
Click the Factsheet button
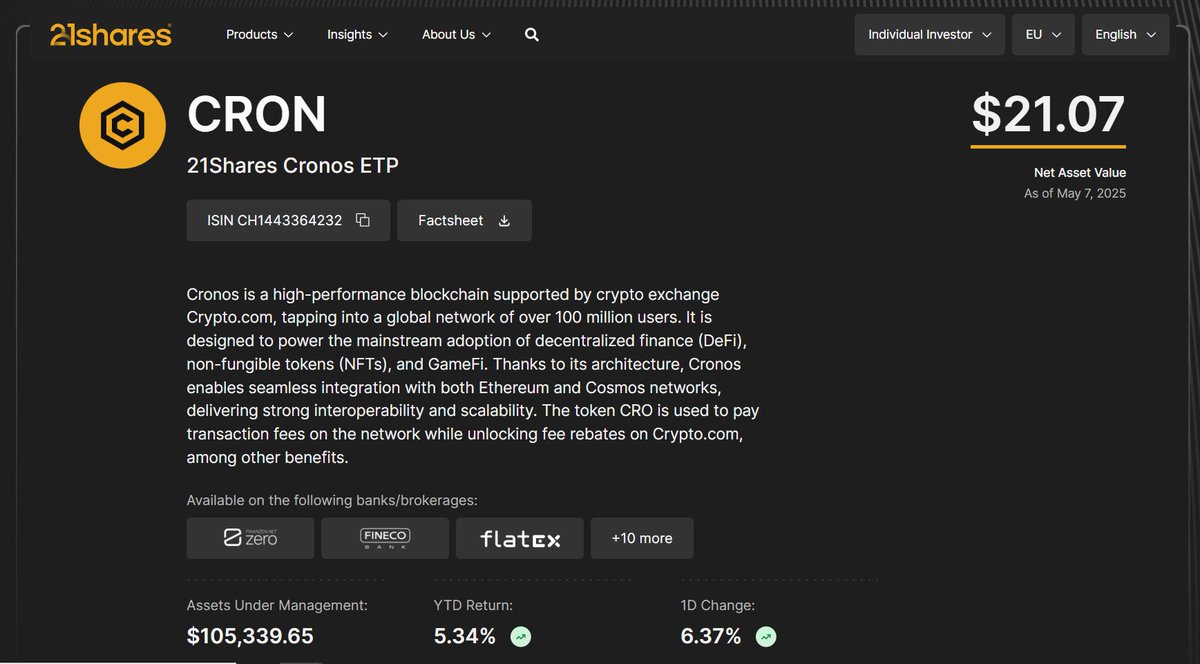pyautogui.click(x=464, y=220)
